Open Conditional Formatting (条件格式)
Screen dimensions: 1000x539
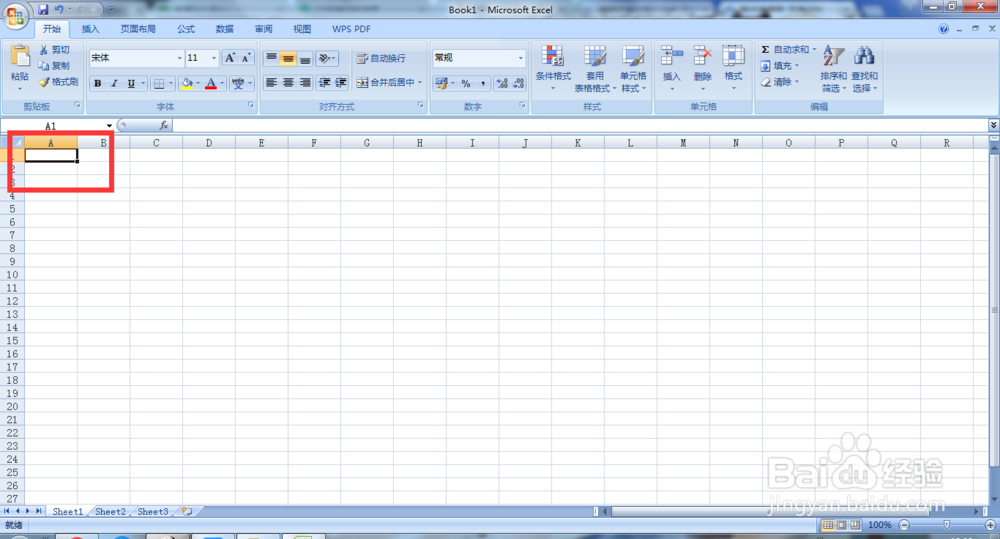(x=553, y=69)
